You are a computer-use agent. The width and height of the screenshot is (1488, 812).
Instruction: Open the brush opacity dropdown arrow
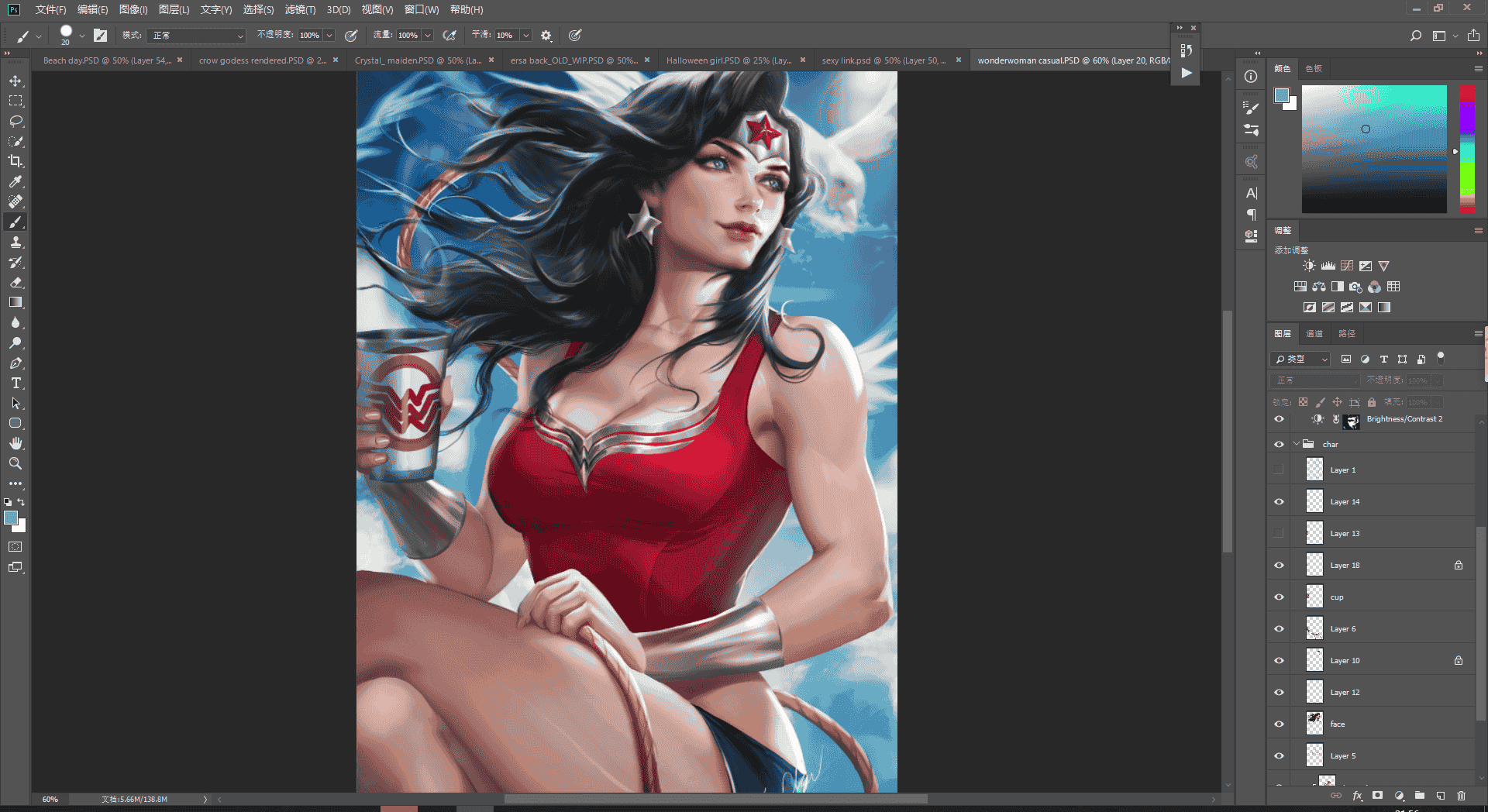329,36
